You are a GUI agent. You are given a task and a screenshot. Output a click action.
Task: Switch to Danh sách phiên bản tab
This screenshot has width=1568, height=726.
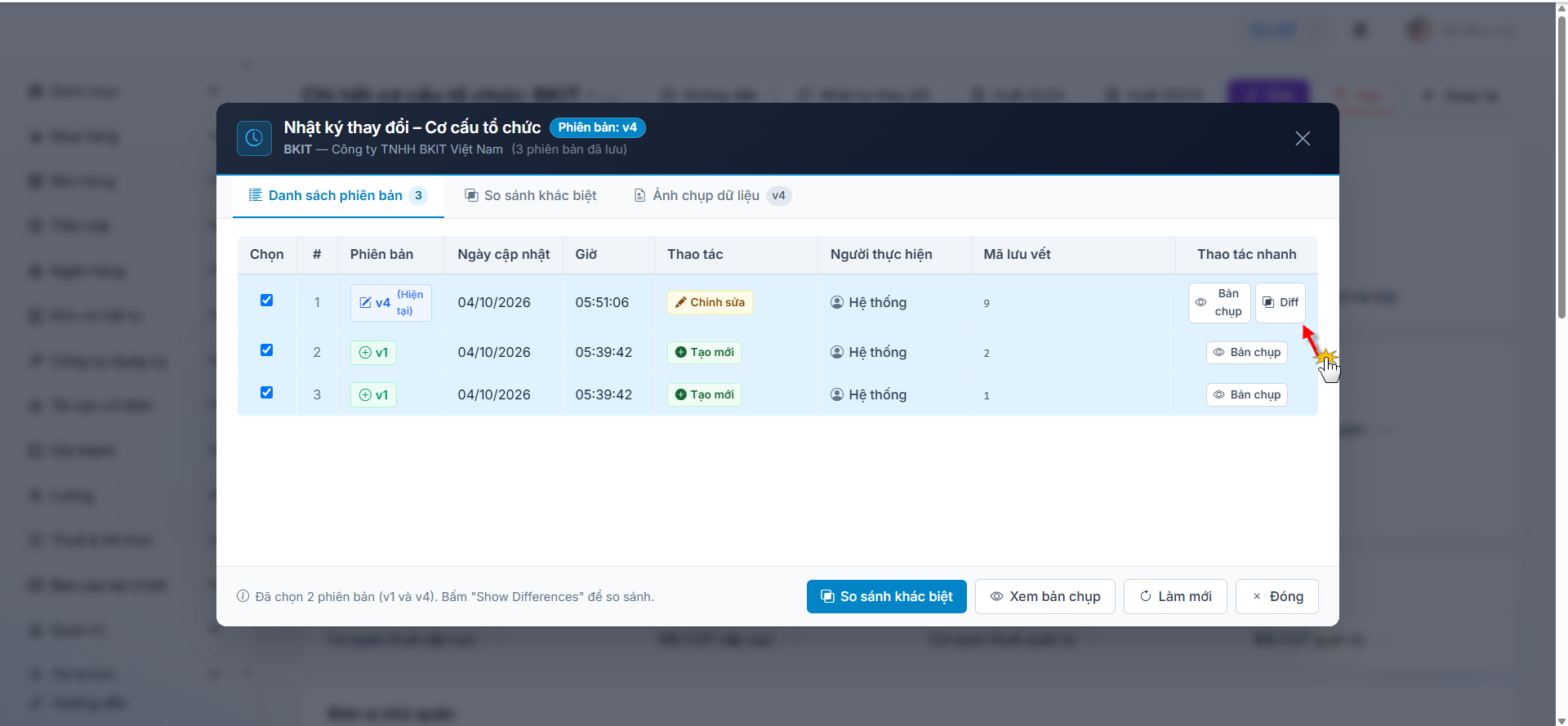[338, 196]
